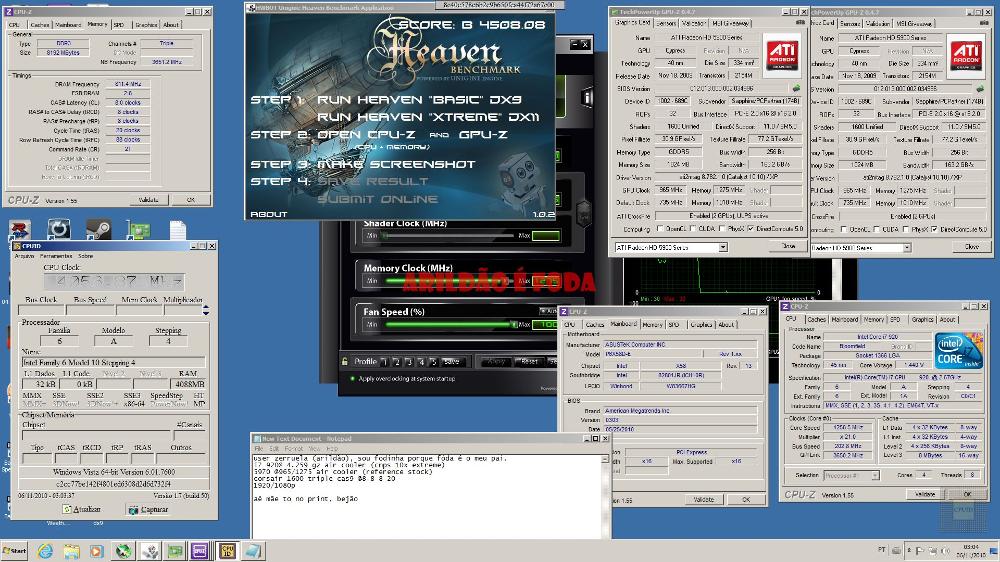Launch Internet Explorer from taskbar

pyautogui.click(x=45, y=551)
